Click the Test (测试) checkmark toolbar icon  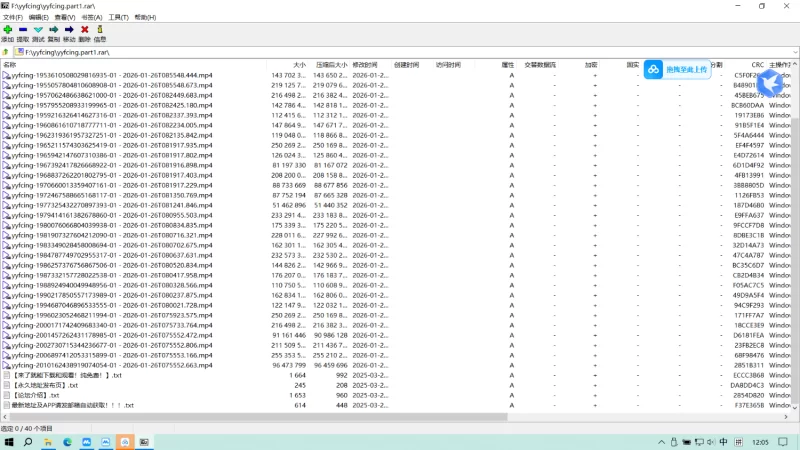point(38,30)
